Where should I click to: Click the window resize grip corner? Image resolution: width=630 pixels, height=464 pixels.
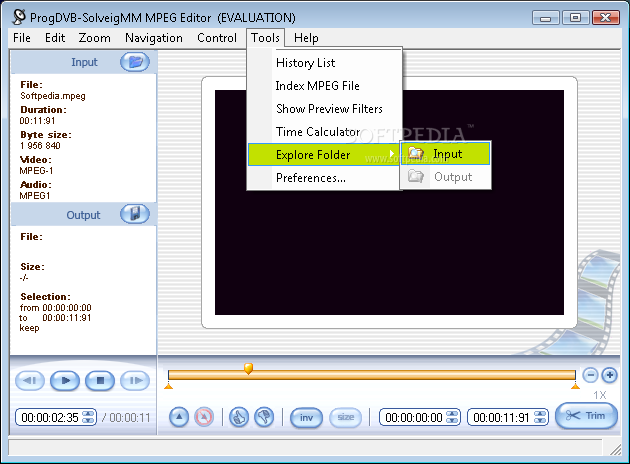615,450
